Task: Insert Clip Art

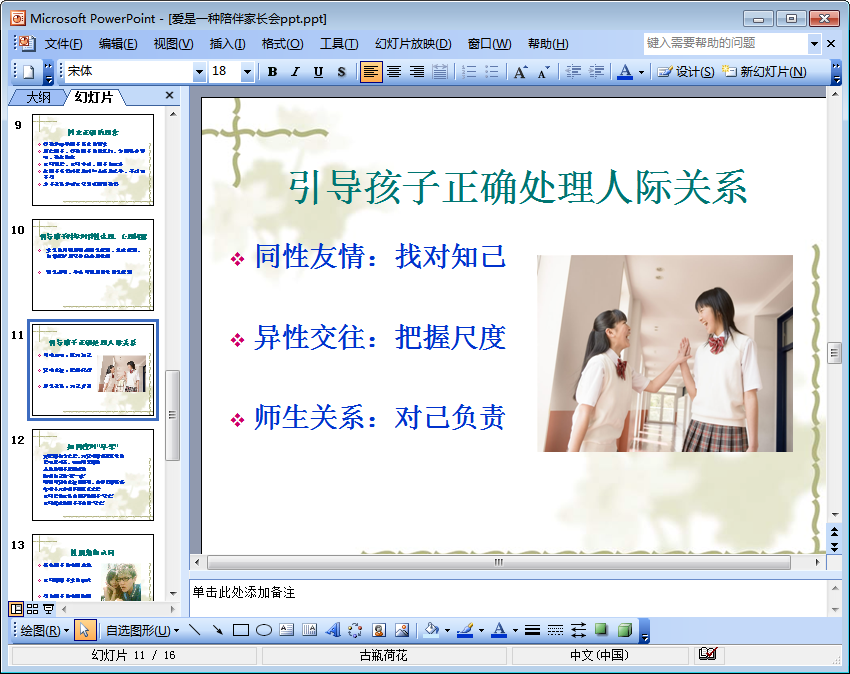Action: [379, 630]
